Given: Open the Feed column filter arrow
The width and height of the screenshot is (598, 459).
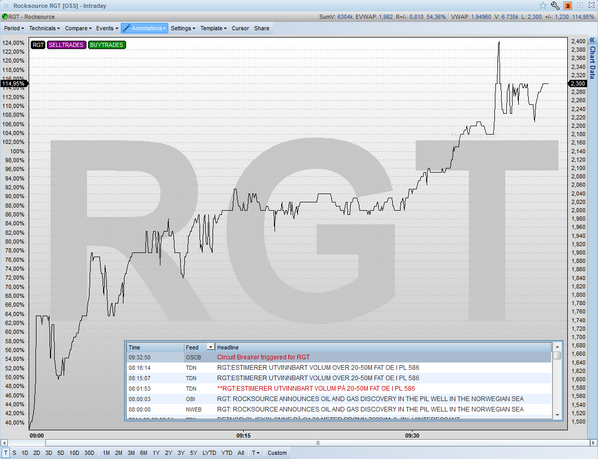Looking at the screenshot, I should 210,347.
